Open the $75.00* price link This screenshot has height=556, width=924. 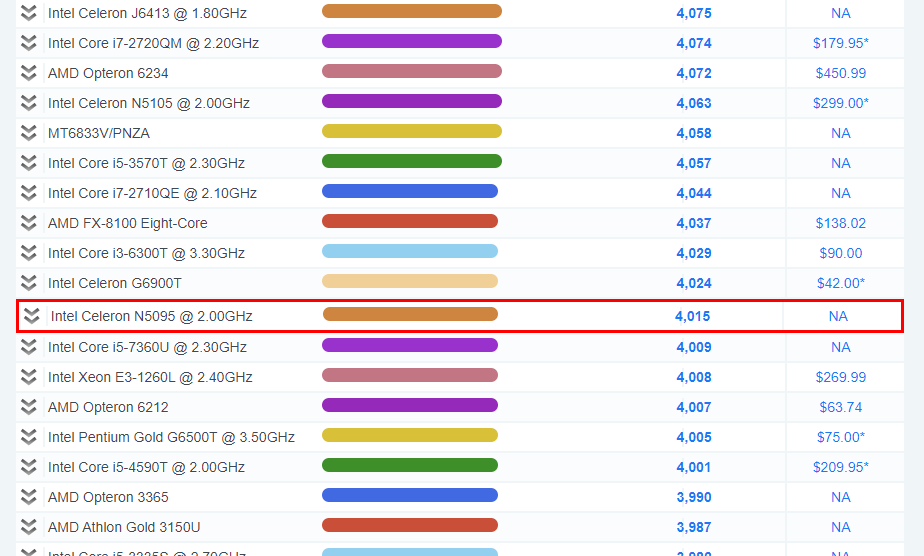[x=840, y=437]
